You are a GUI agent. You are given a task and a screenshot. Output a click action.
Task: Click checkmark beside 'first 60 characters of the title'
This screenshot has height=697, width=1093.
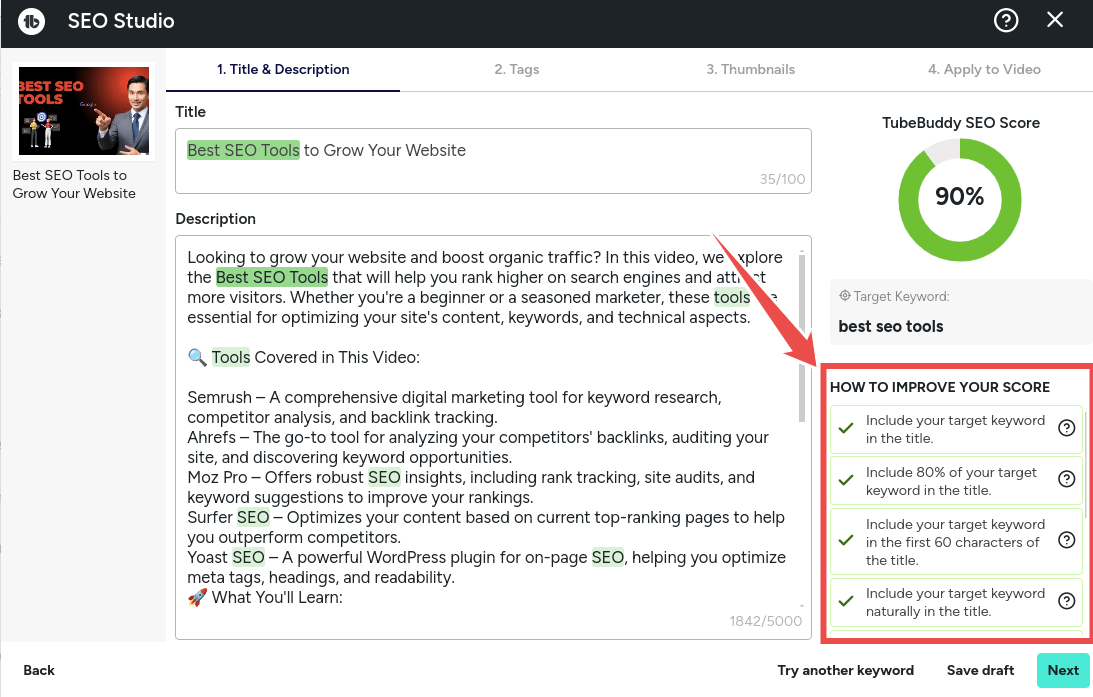tap(846, 540)
